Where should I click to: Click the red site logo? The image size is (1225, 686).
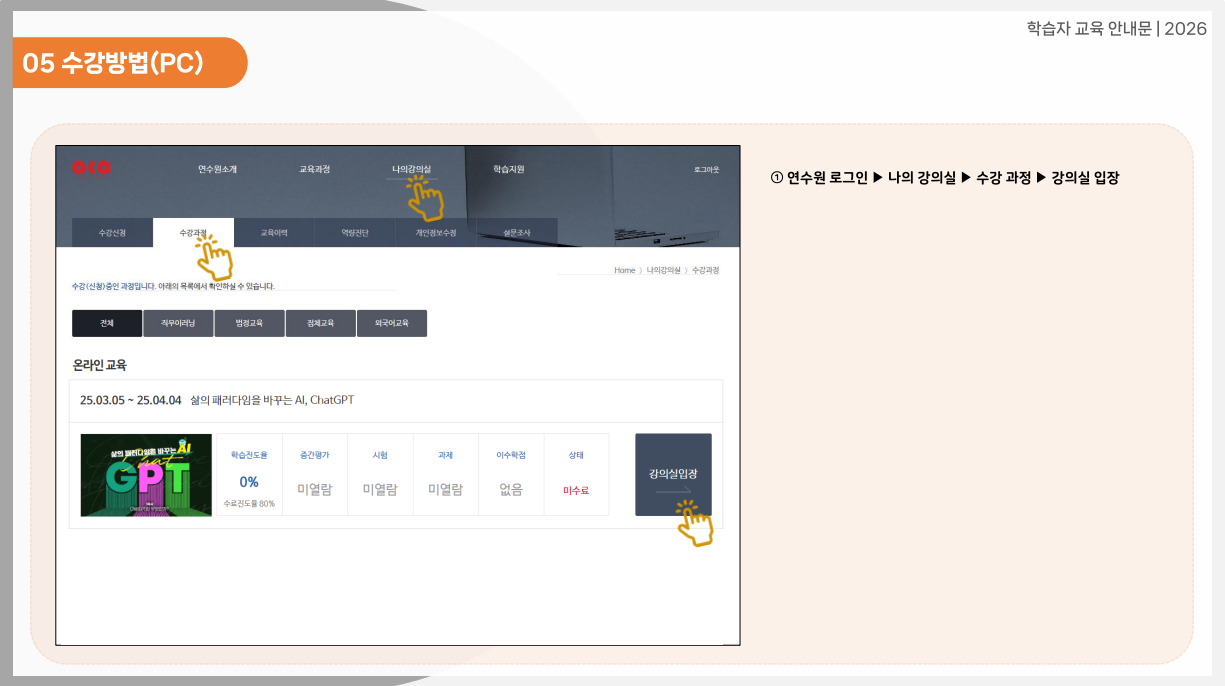pyautogui.click(x=91, y=168)
